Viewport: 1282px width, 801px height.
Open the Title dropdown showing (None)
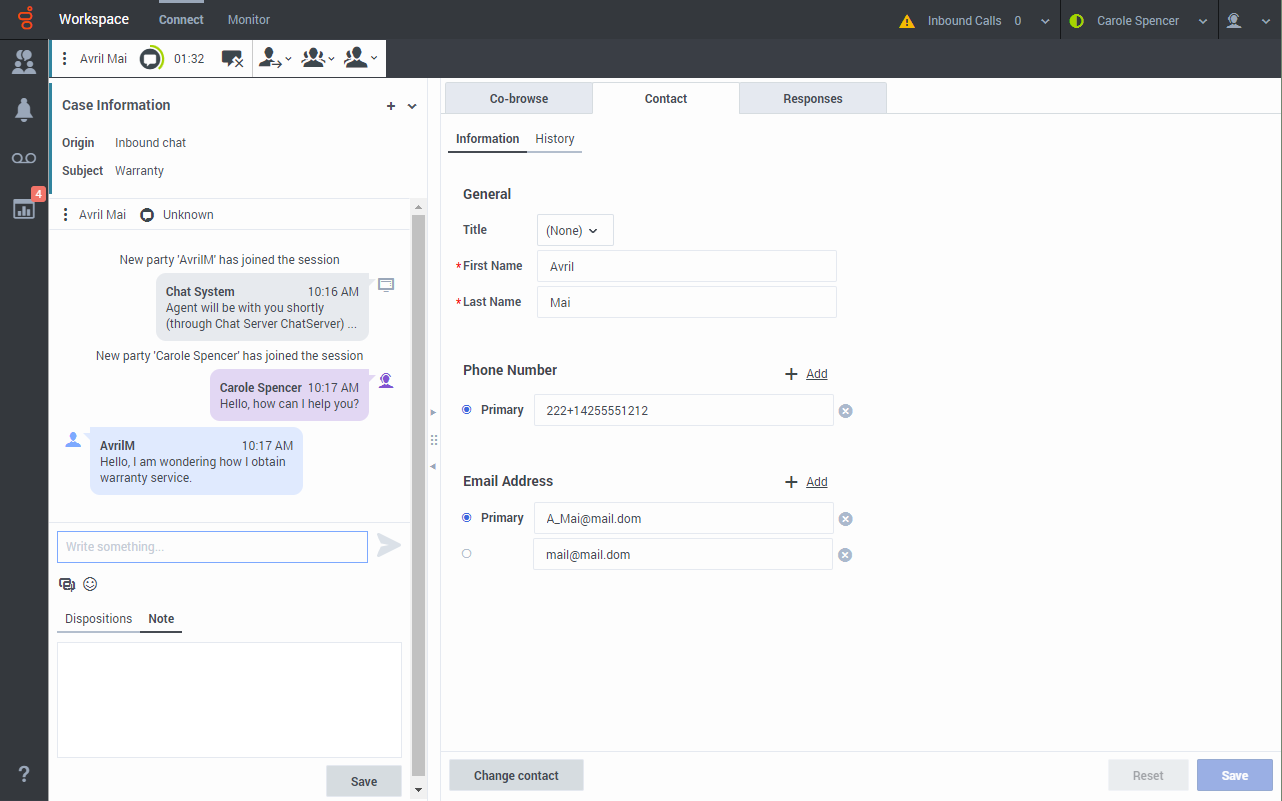[575, 230]
